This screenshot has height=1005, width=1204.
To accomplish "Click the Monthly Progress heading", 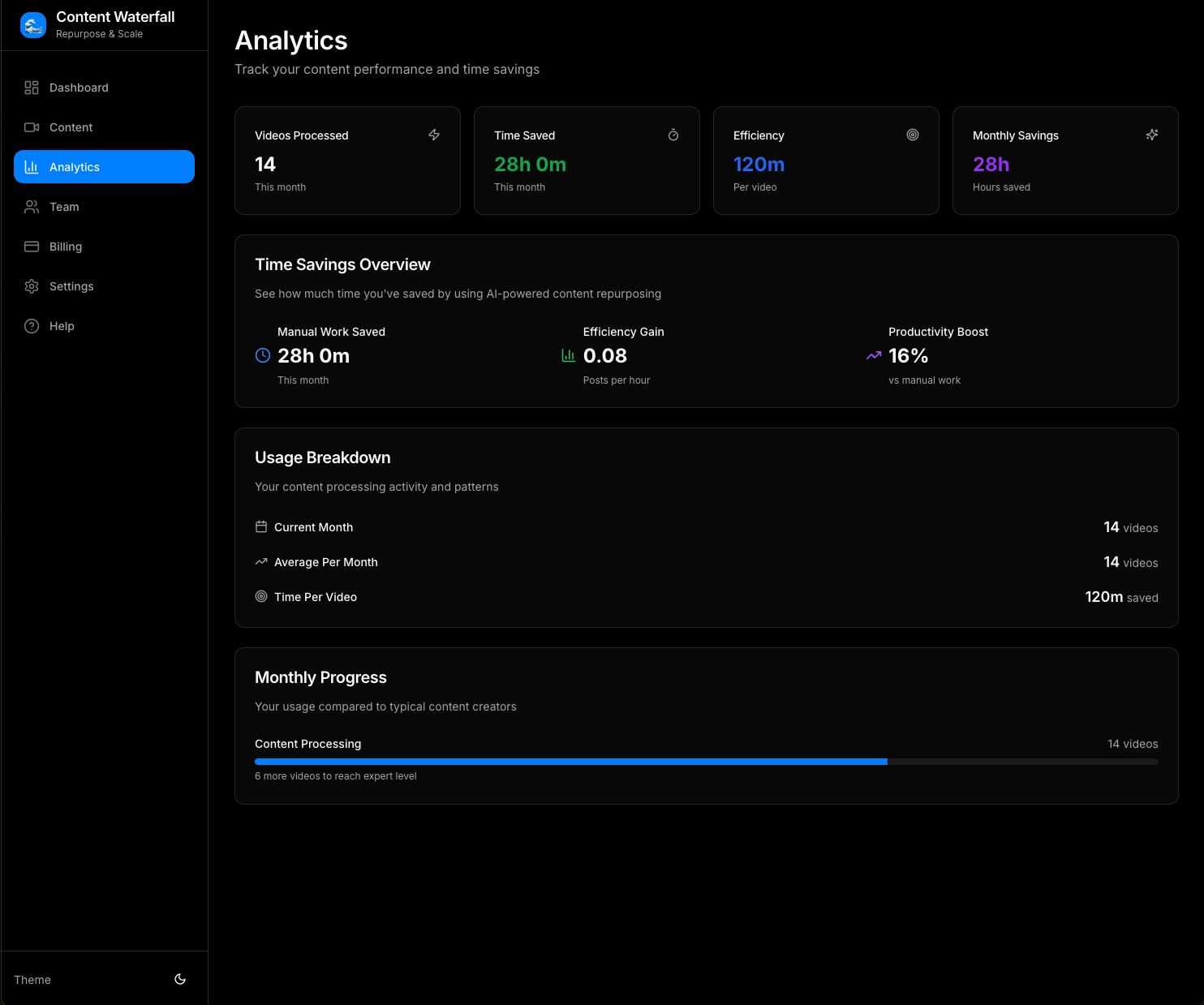I will [x=320, y=677].
